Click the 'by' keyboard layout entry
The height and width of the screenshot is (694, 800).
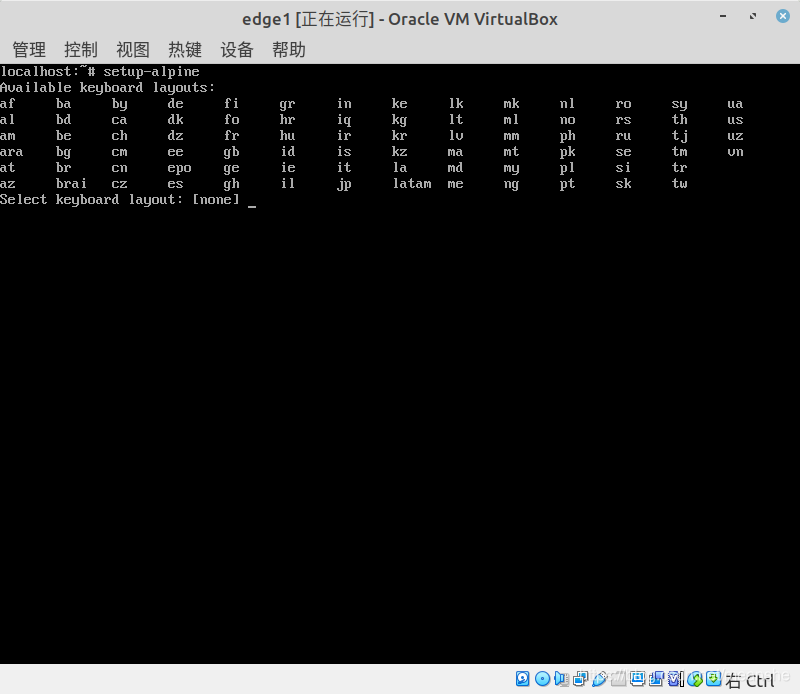click(x=119, y=105)
